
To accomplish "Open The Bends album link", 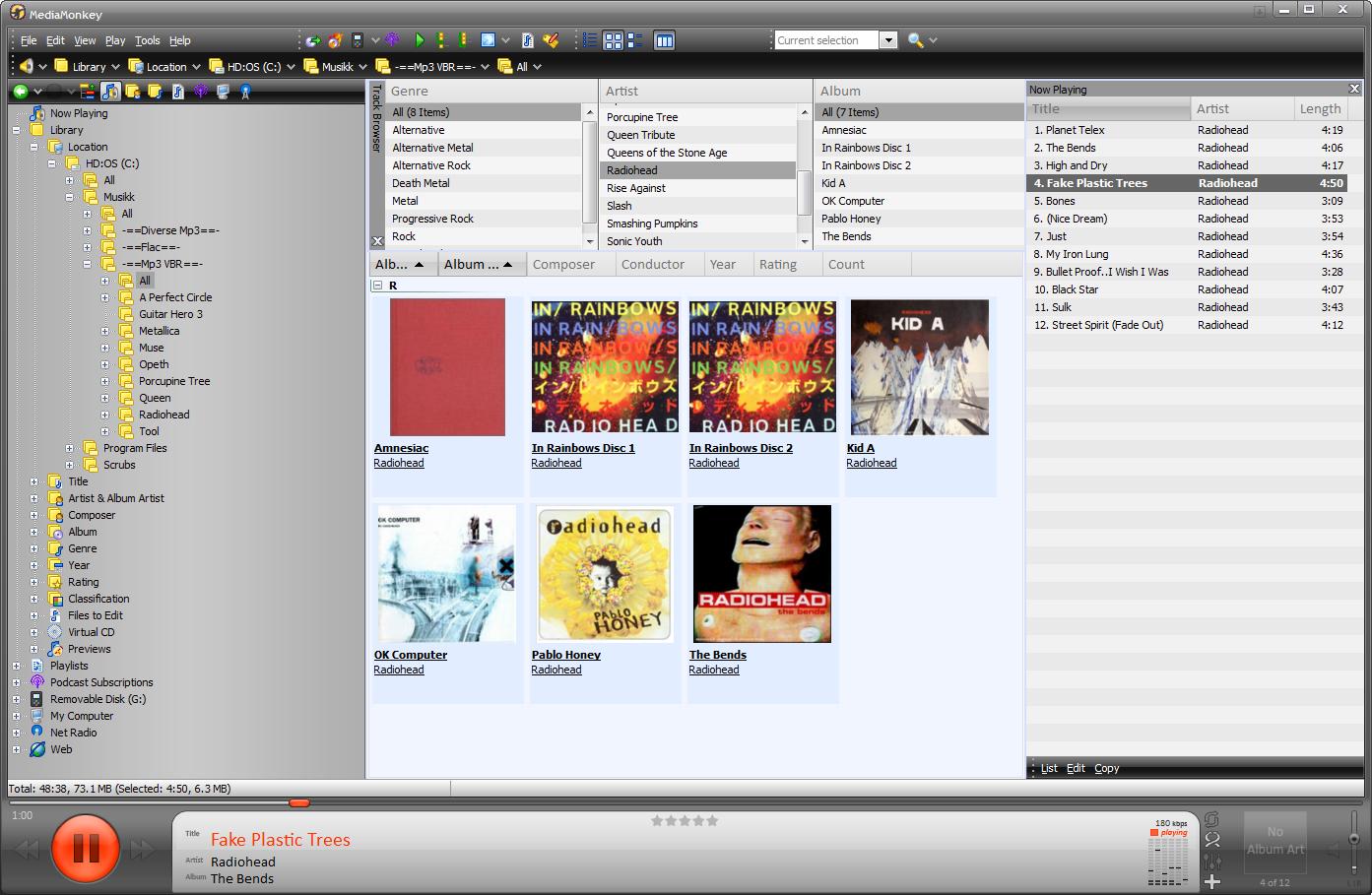I will click(x=717, y=655).
